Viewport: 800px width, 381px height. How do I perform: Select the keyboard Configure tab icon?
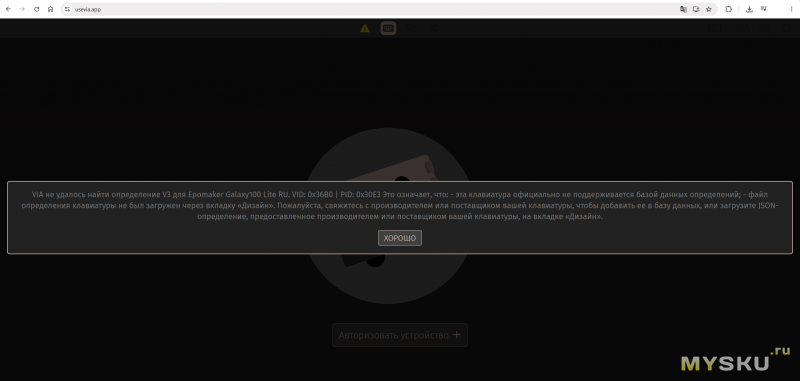[388, 29]
